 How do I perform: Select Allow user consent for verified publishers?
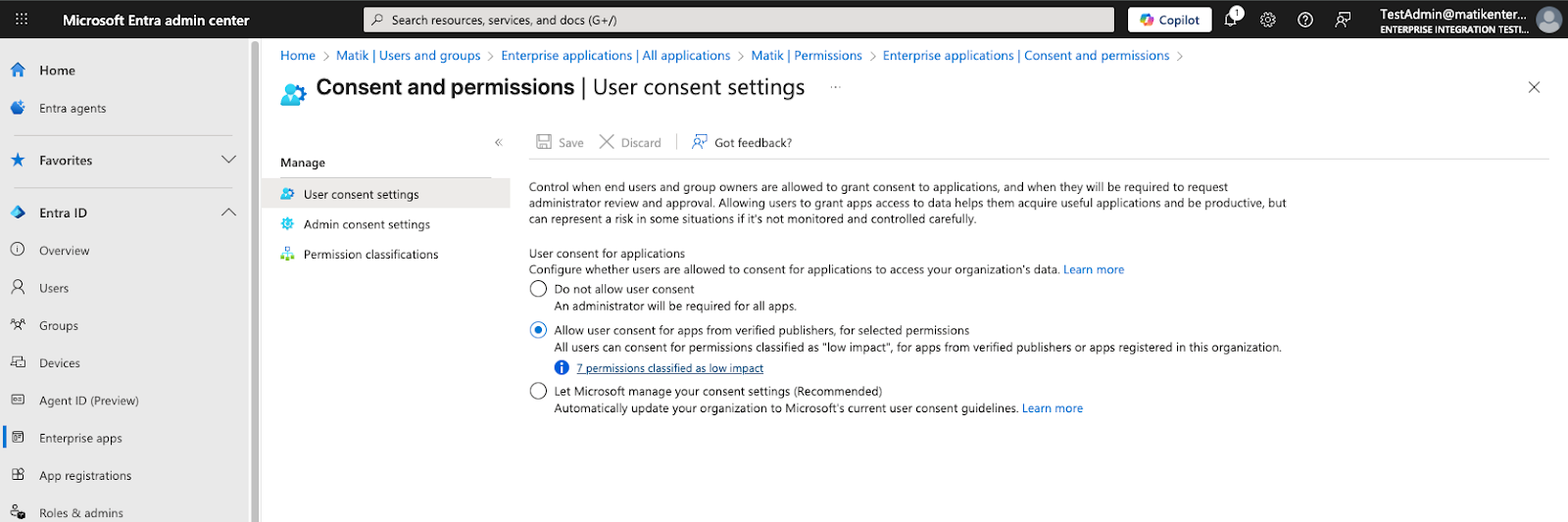(x=538, y=330)
